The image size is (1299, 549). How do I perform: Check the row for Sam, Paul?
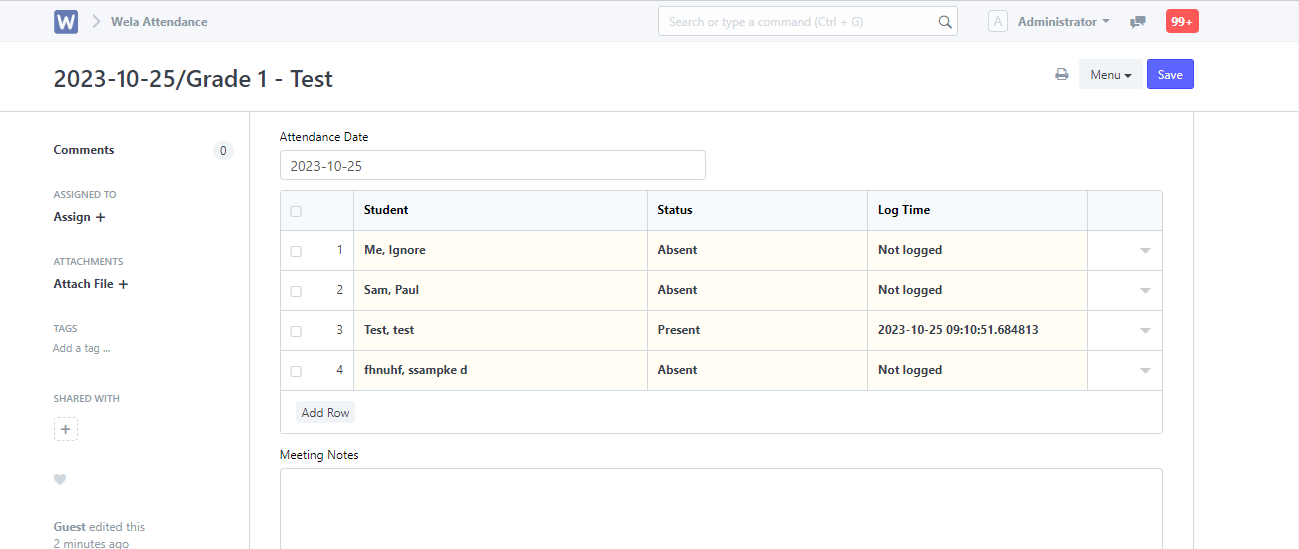tap(296, 291)
